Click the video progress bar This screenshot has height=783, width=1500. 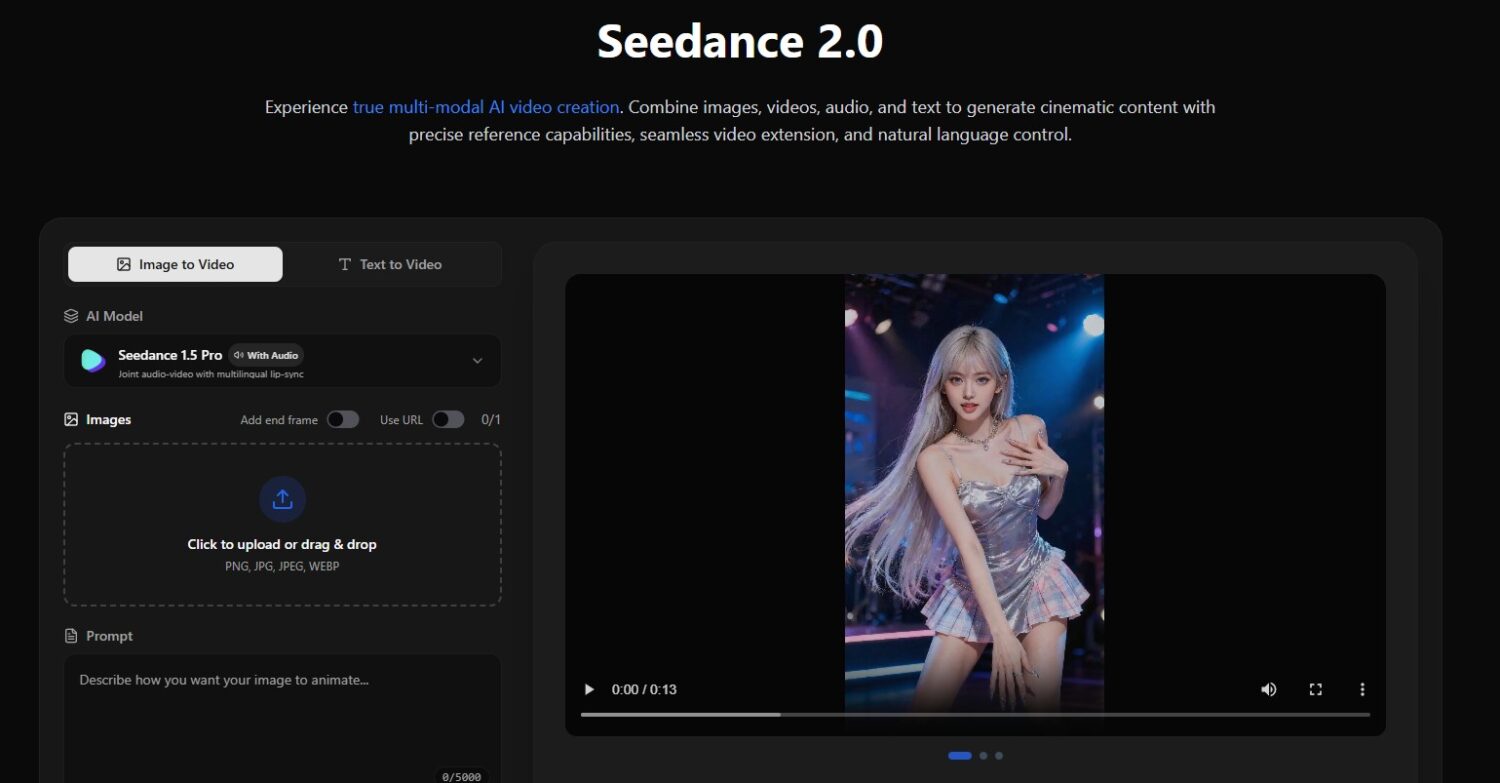975,714
